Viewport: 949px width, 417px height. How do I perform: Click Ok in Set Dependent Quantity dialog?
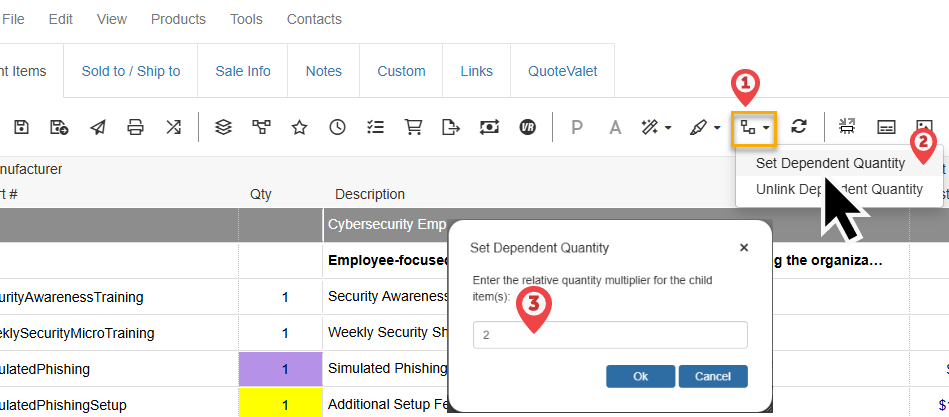click(640, 376)
